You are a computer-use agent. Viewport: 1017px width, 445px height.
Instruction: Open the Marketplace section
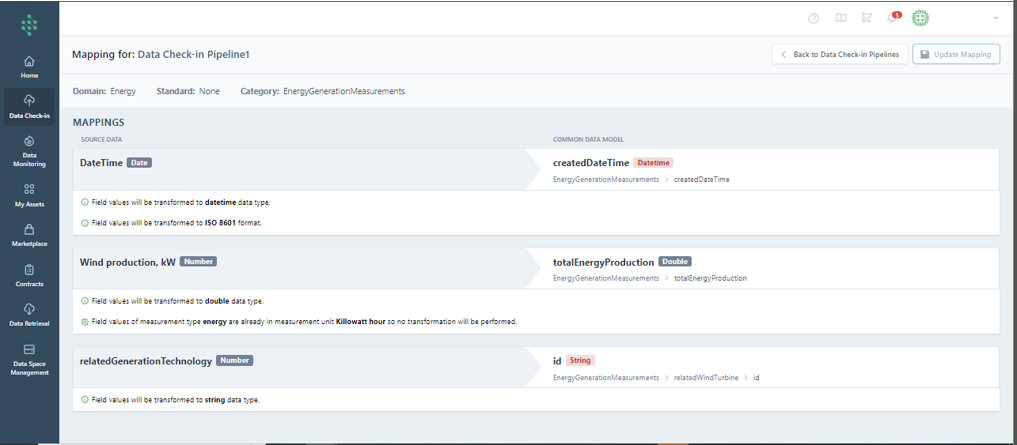[29, 235]
